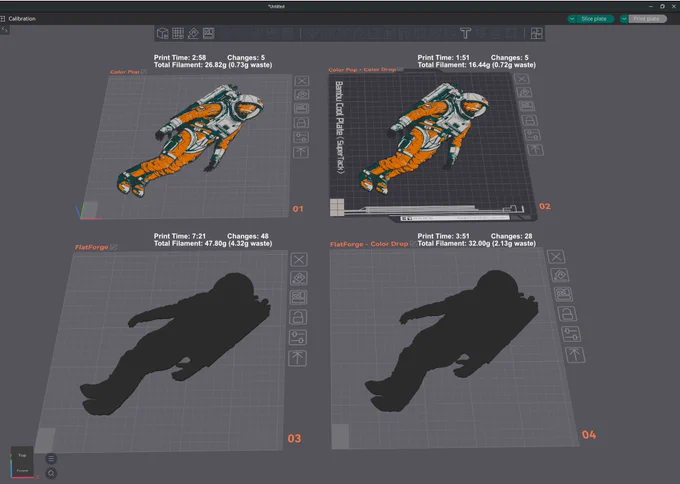The height and width of the screenshot is (484, 680).
Task: Click the 'Changes: 48' text
Action: coord(248,236)
